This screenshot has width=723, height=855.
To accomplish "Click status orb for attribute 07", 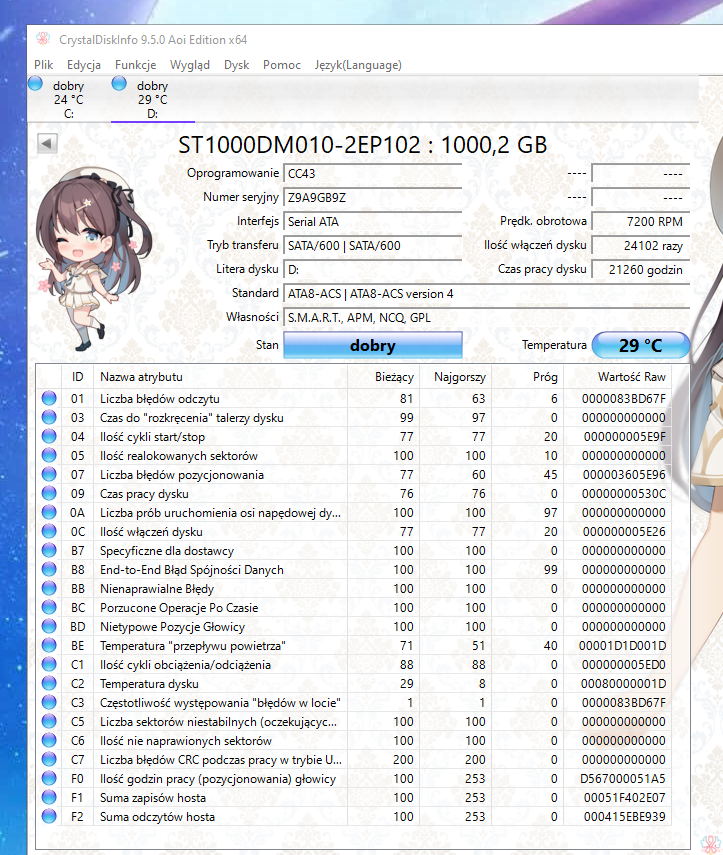I will coord(49,474).
